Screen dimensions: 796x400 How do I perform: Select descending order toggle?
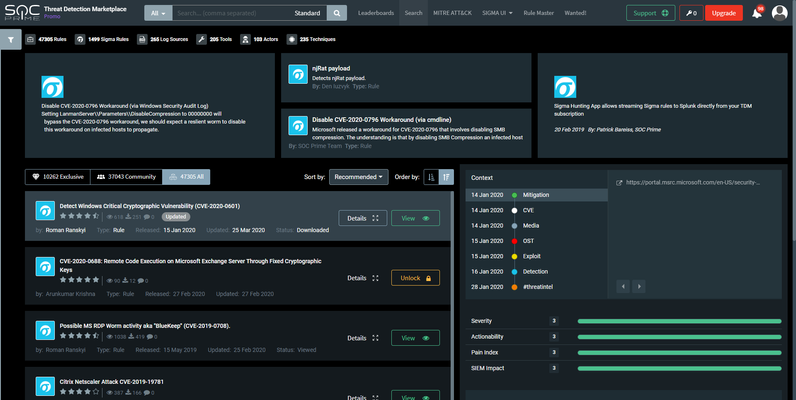click(446, 177)
